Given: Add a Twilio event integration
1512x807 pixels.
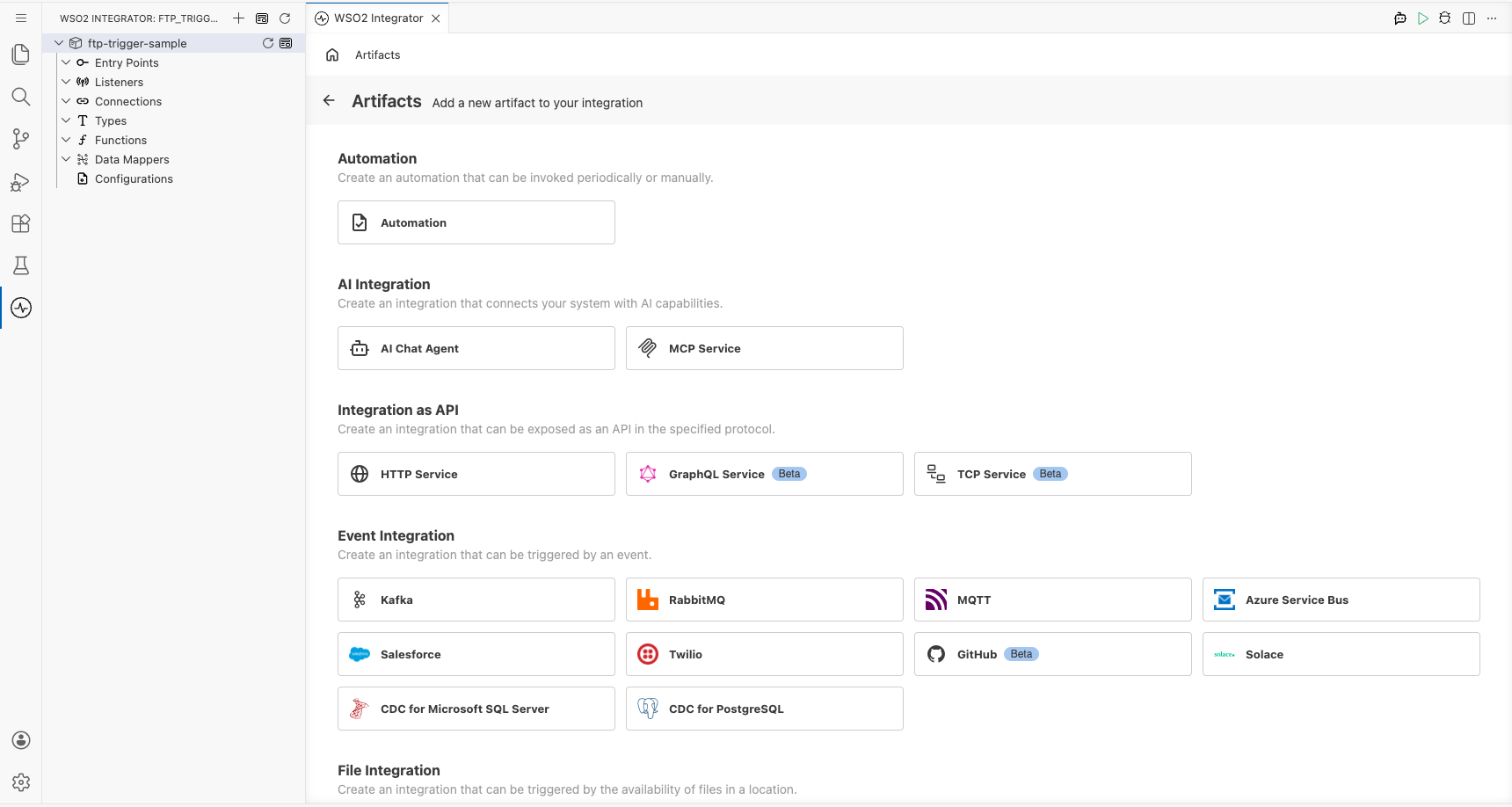Looking at the screenshot, I should [x=765, y=654].
